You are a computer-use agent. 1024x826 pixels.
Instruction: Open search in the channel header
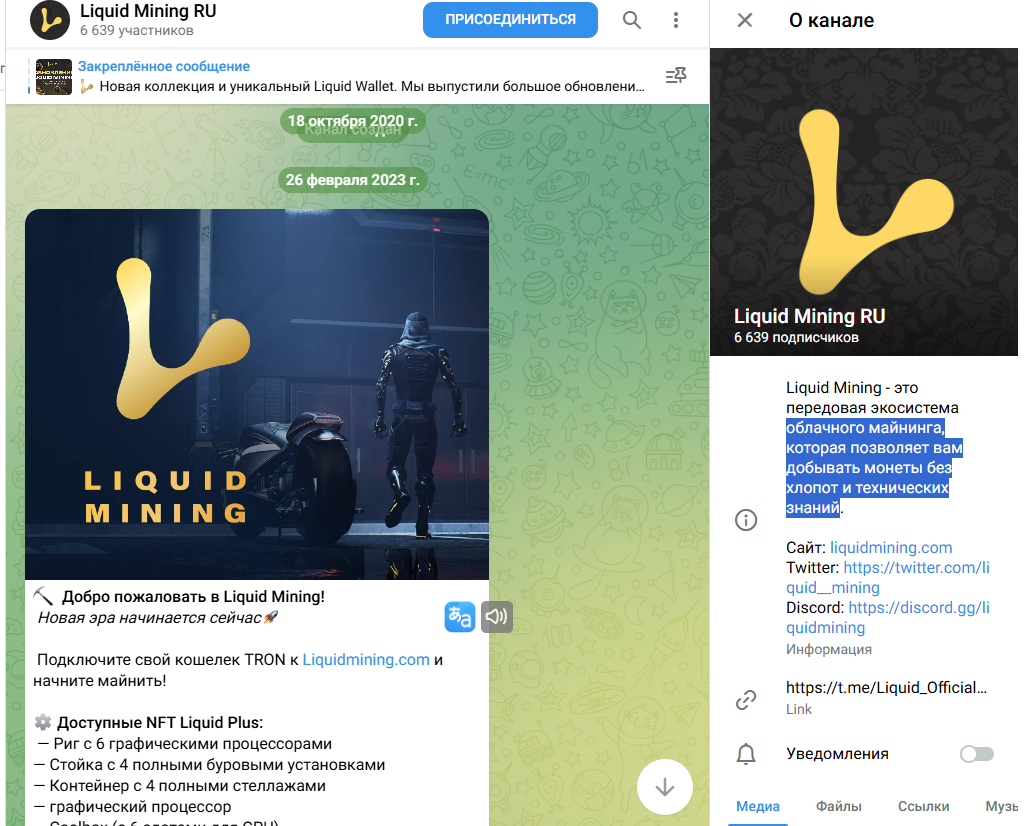click(x=632, y=20)
